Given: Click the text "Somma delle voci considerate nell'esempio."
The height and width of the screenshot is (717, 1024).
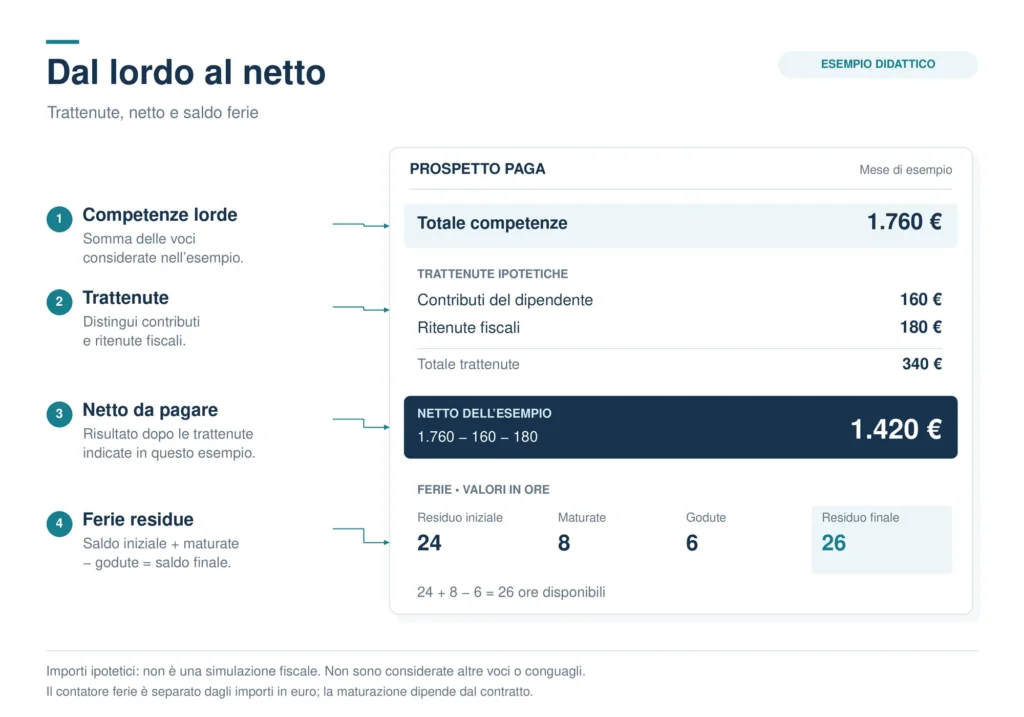Looking at the screenshot, I should pos(163,248).
